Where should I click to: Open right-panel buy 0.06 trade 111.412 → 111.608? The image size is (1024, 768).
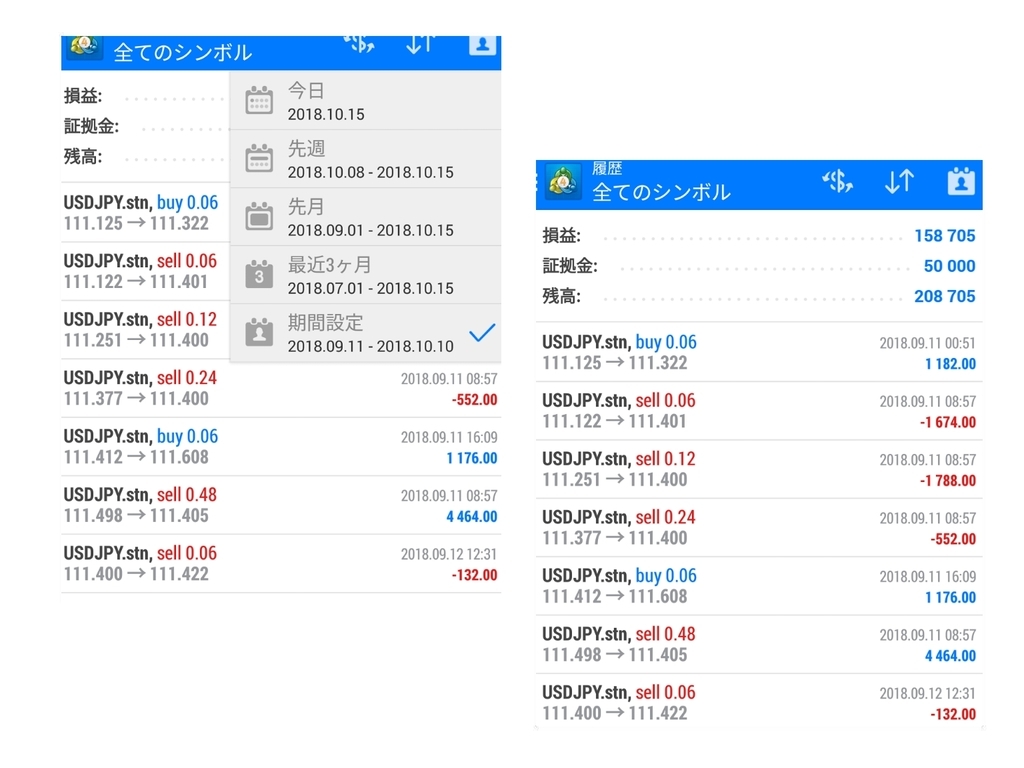click(x=759, y=586)
